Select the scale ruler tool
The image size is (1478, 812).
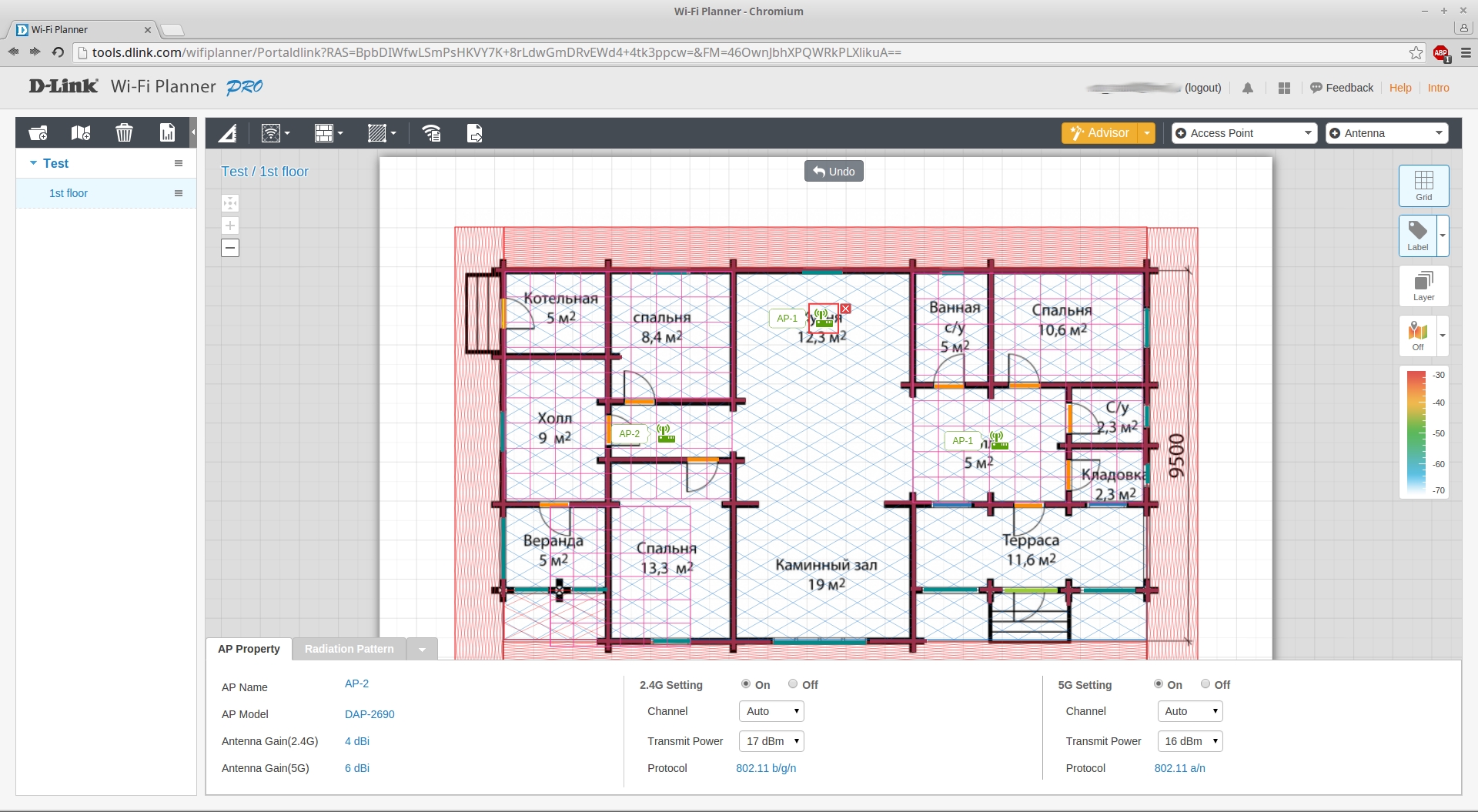tap(228, 134)
